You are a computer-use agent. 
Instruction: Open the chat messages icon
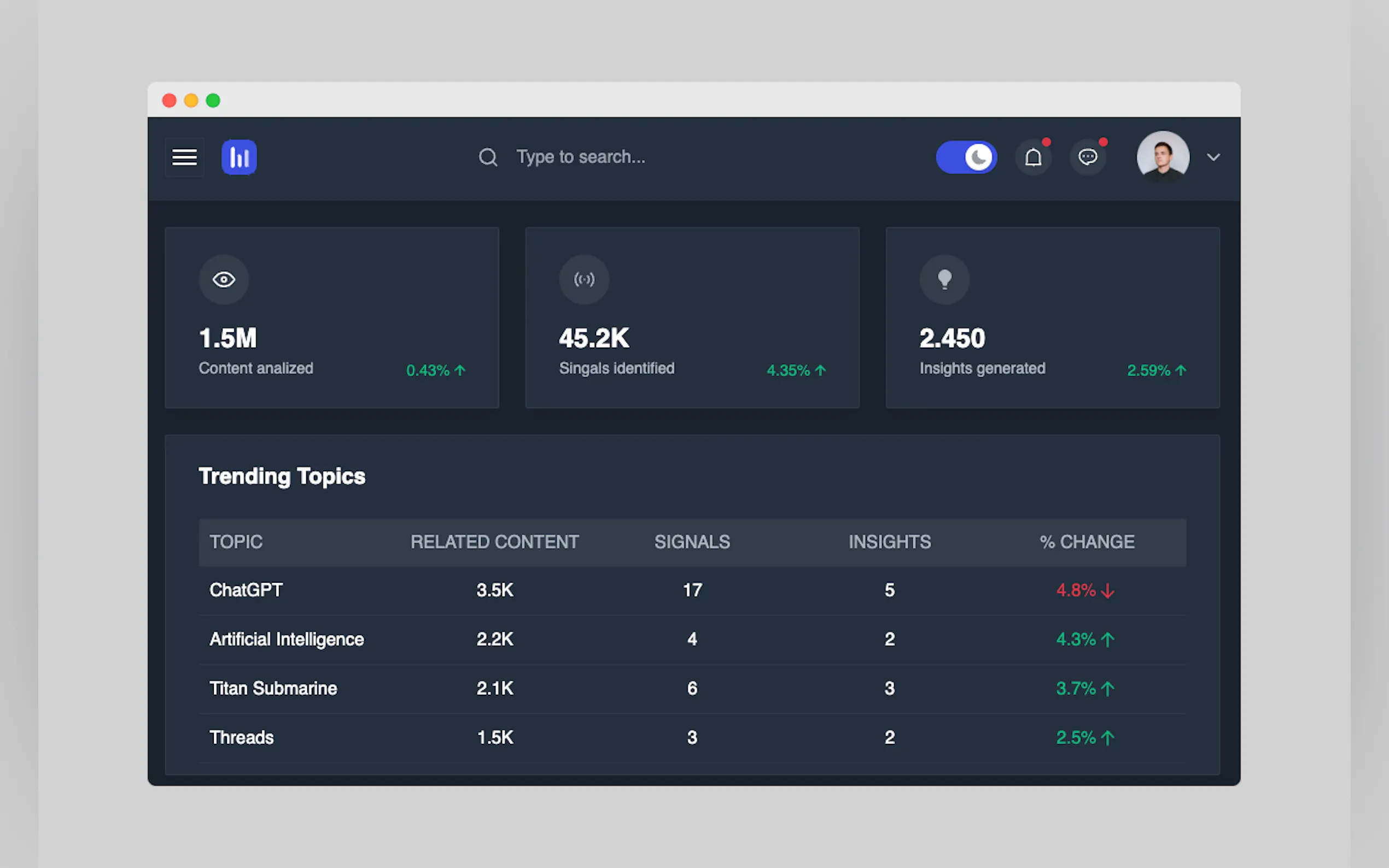click(1088, 157)
